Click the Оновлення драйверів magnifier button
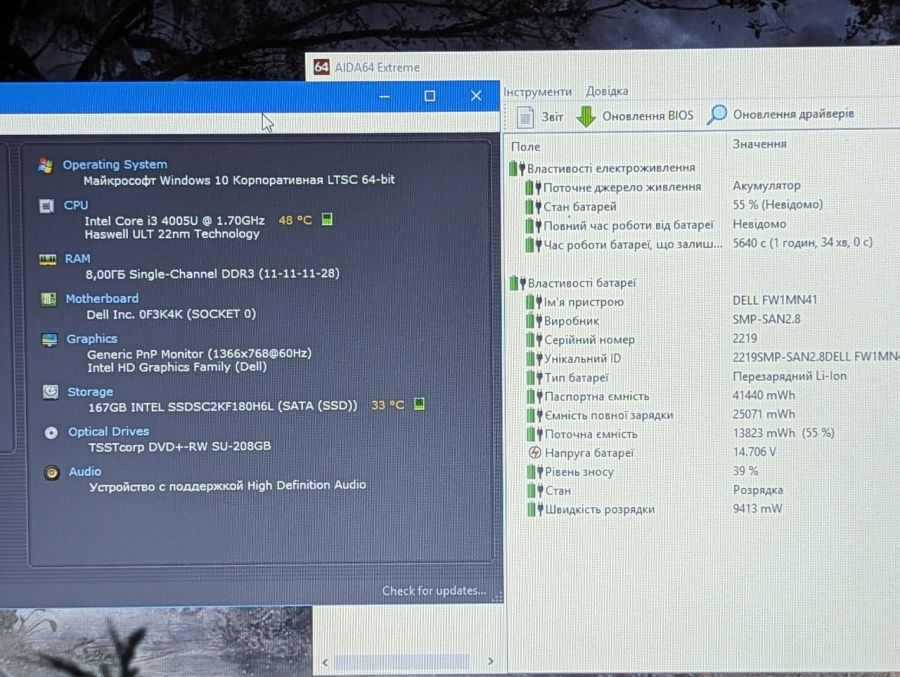The height and width of the screenshot is (677, 900). point(780,114)
